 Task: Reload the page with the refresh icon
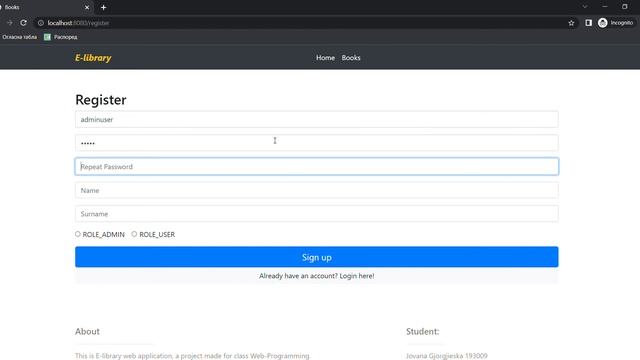23,23
